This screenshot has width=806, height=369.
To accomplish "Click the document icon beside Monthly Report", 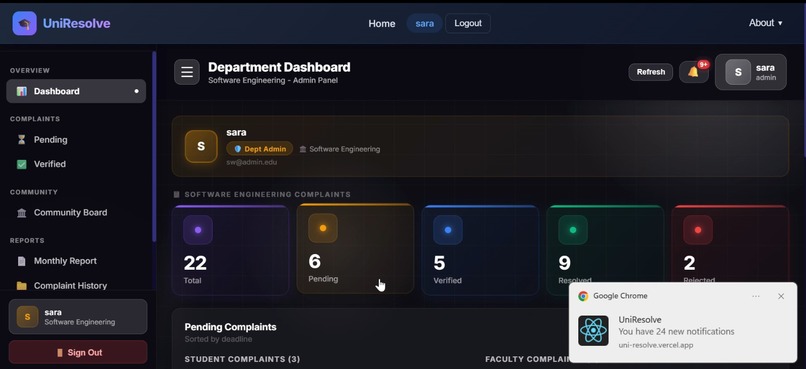I will (x=22, y=261).
